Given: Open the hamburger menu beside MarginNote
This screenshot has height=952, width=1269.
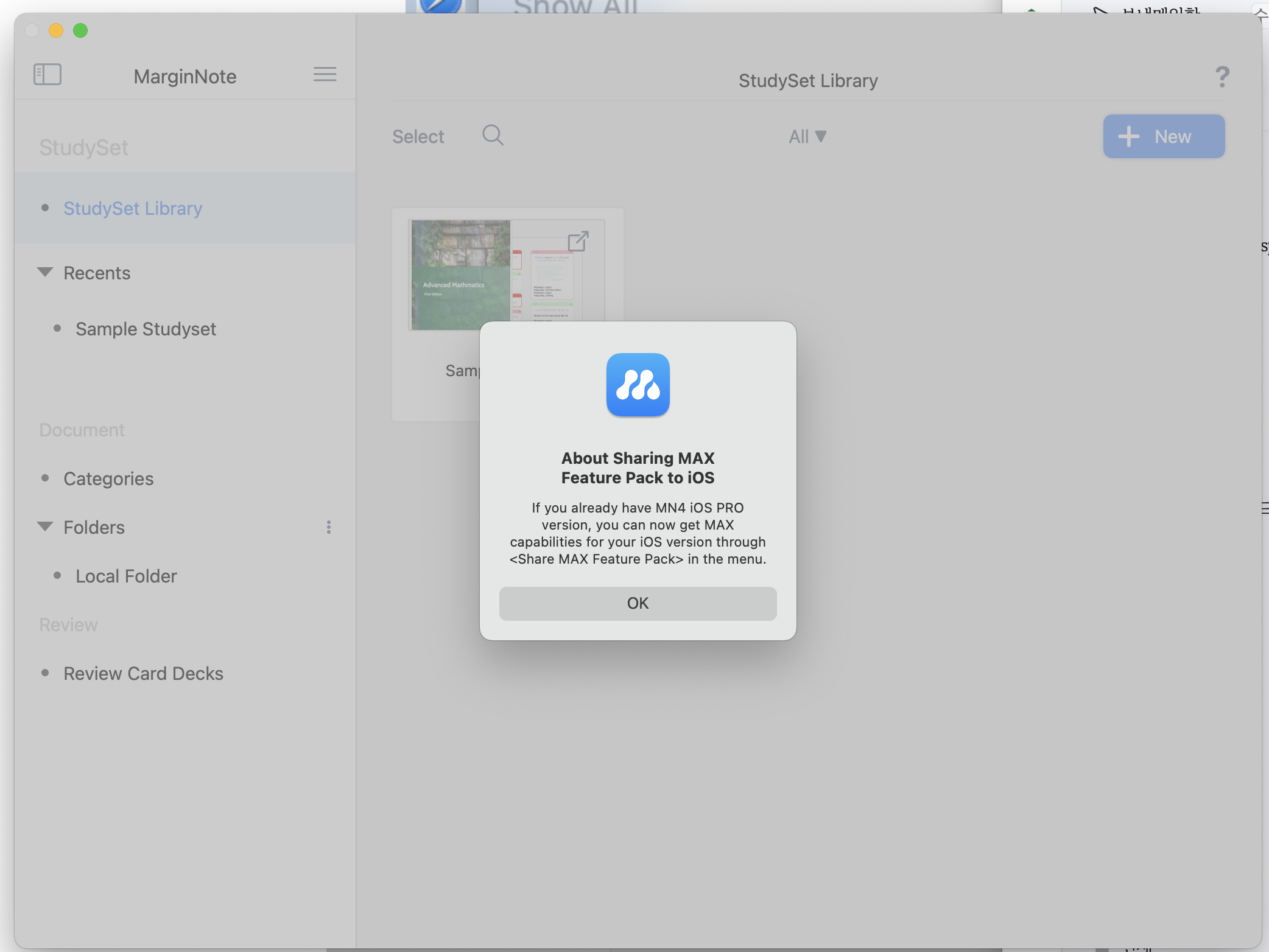Looking at the screenshot, I should (x=325, y=74).
